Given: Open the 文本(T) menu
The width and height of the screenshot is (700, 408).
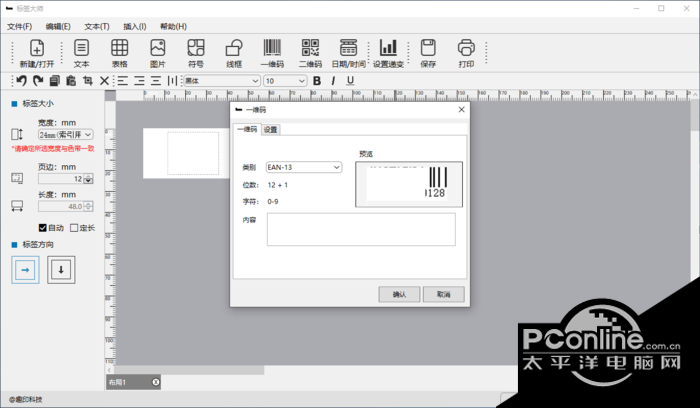Looking at the screenshot, I should click(97, 26).
